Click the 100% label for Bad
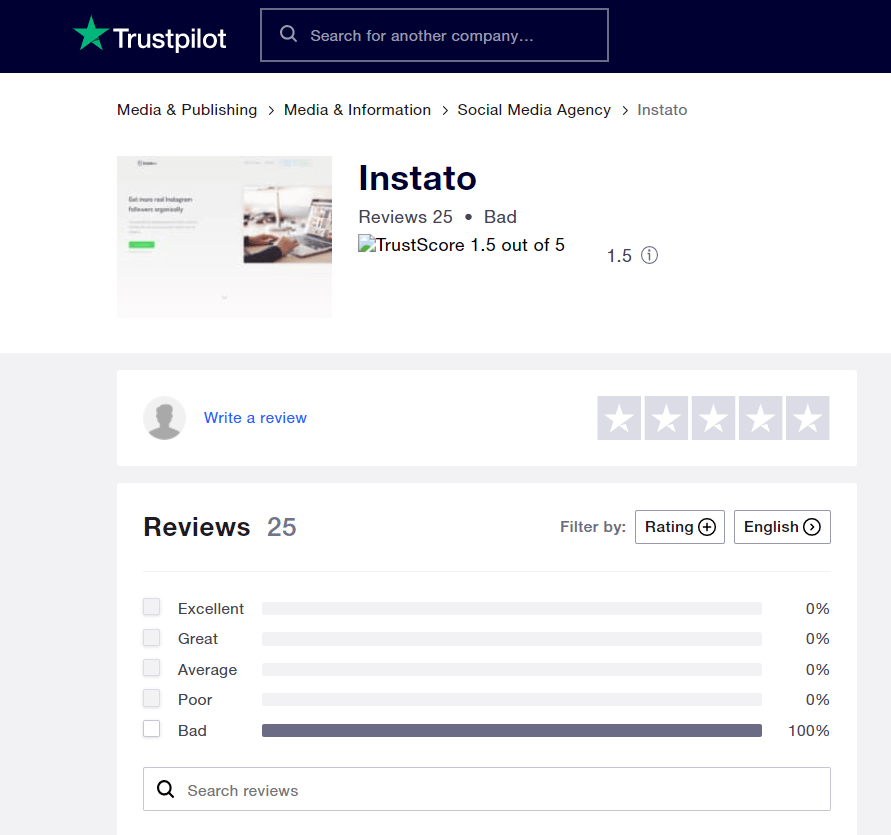 click(809, 730)
